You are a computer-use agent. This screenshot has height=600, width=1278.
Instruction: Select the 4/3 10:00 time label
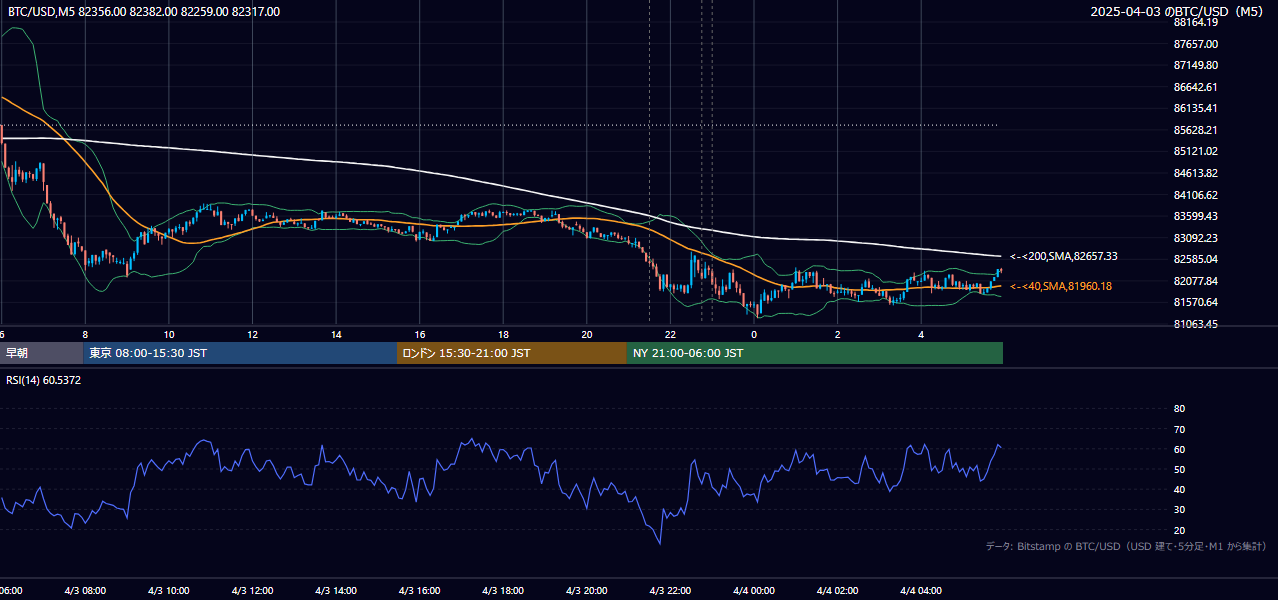pos(168,591)
